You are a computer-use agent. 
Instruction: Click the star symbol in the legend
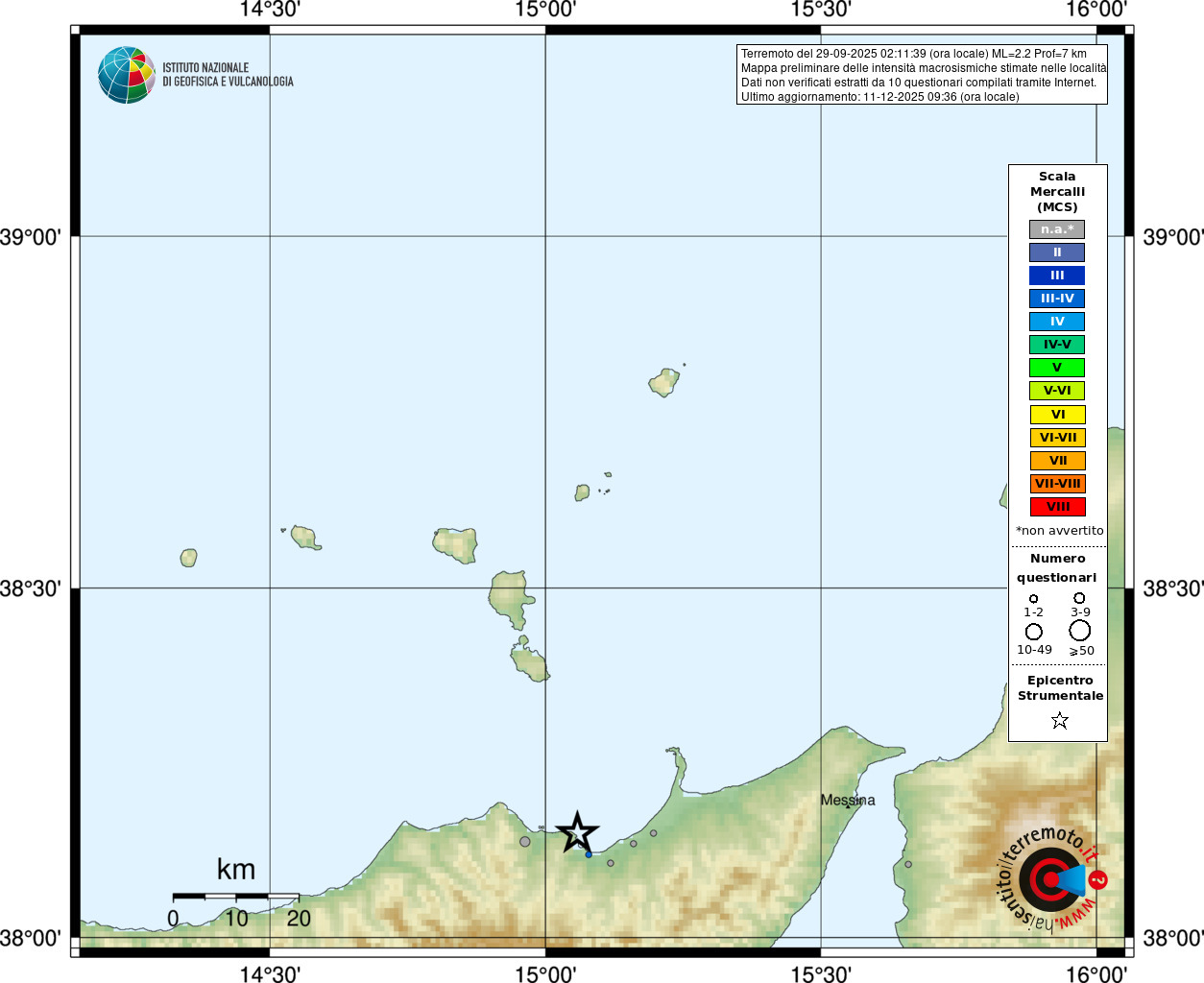point(1059,720)
